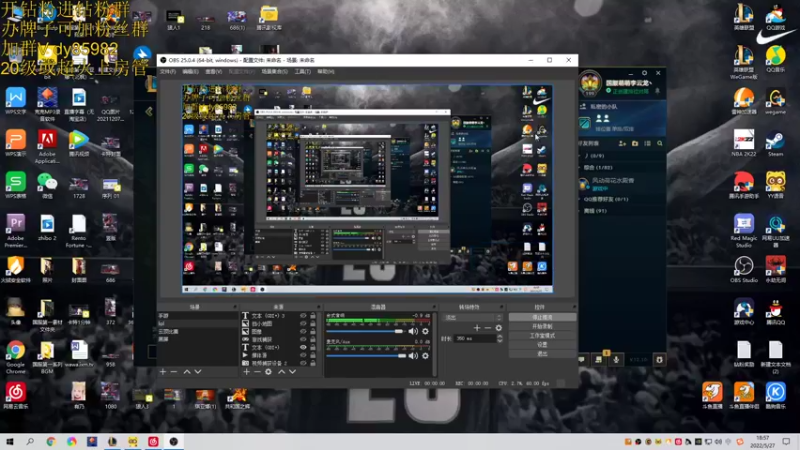Open desktop audio gear settings in mixer
This screenshot has height=450, width=800.
click(425, 332)
